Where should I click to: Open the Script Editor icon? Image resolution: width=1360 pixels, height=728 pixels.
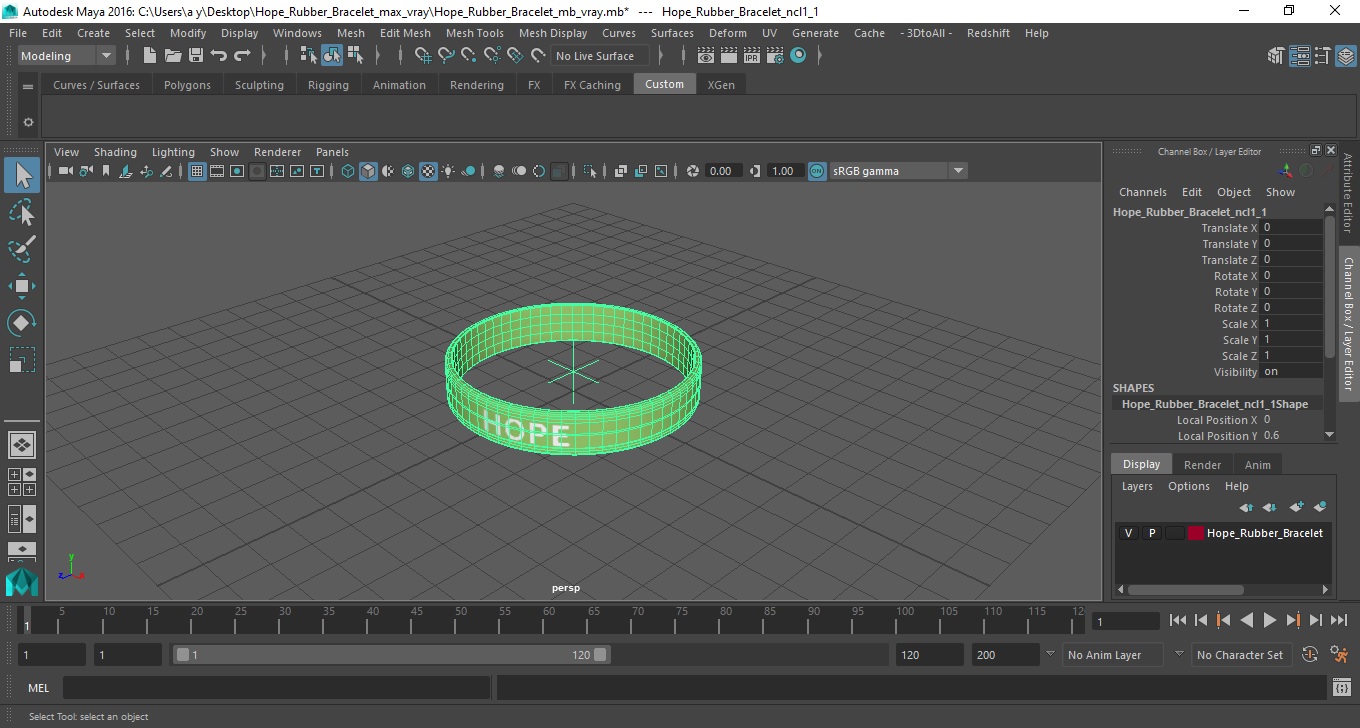[1342, 688]
